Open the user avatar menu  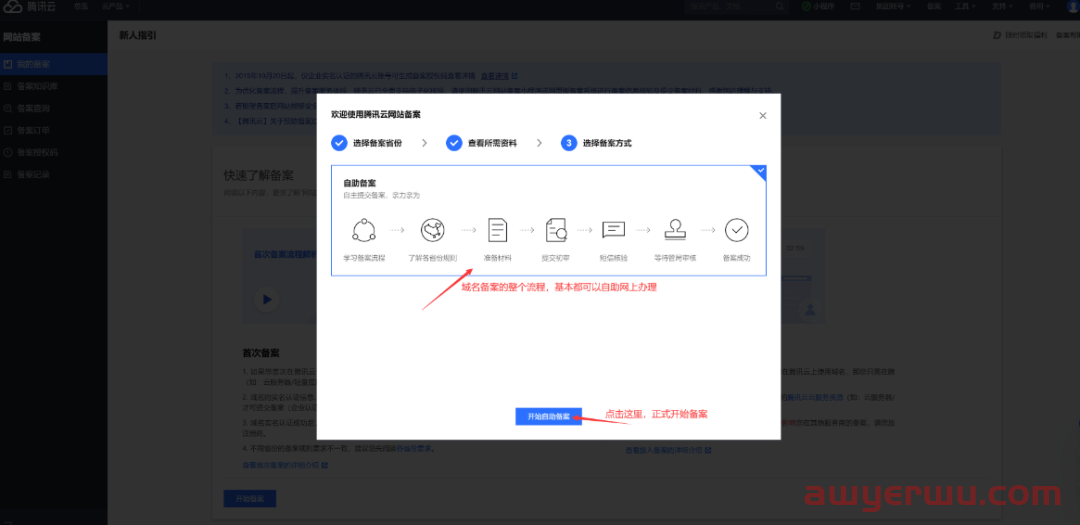click(x=1073, y=6)
